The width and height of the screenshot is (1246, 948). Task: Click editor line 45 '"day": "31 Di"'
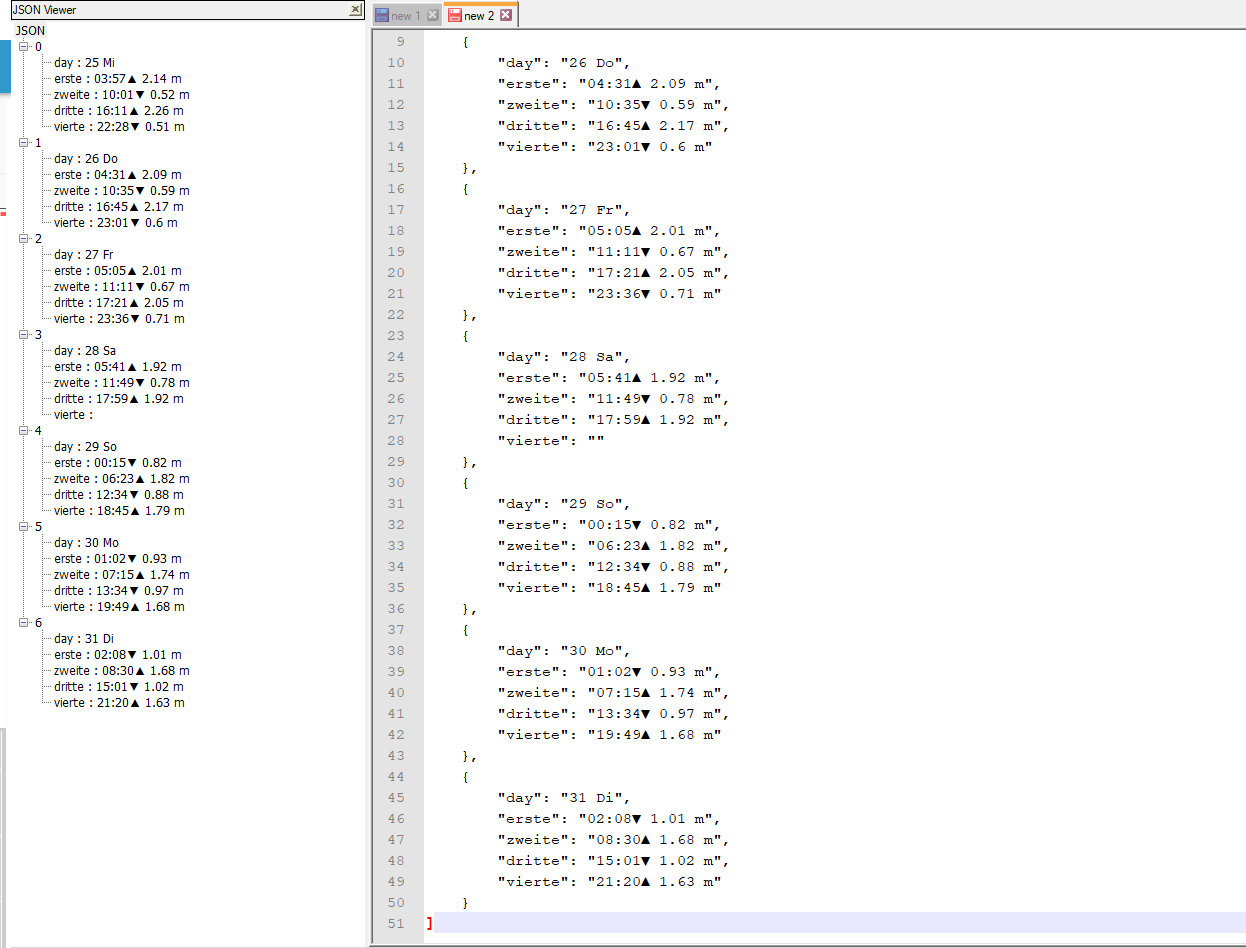point(564,798)
